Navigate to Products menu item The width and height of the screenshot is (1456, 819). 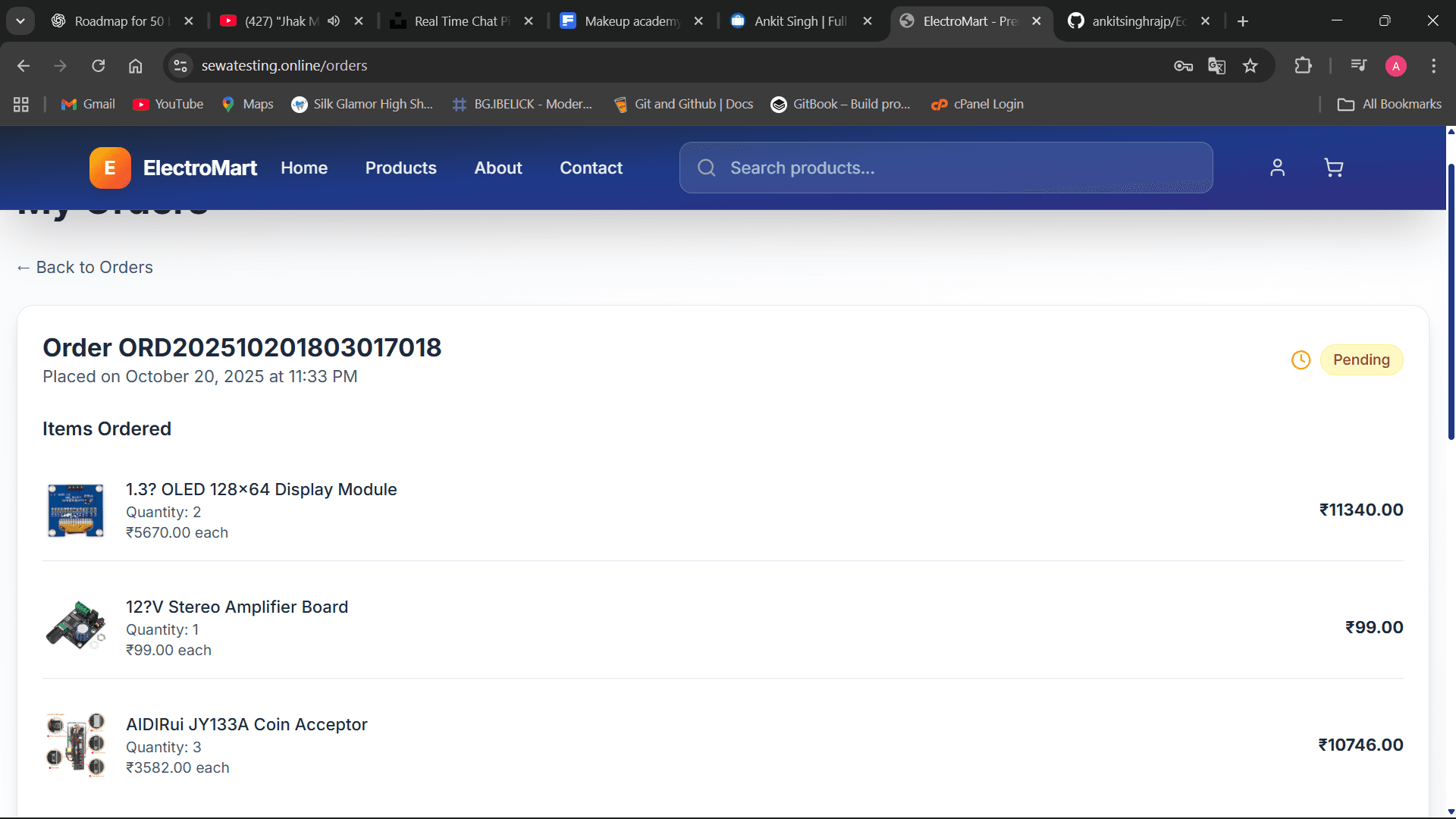point(400,168)
